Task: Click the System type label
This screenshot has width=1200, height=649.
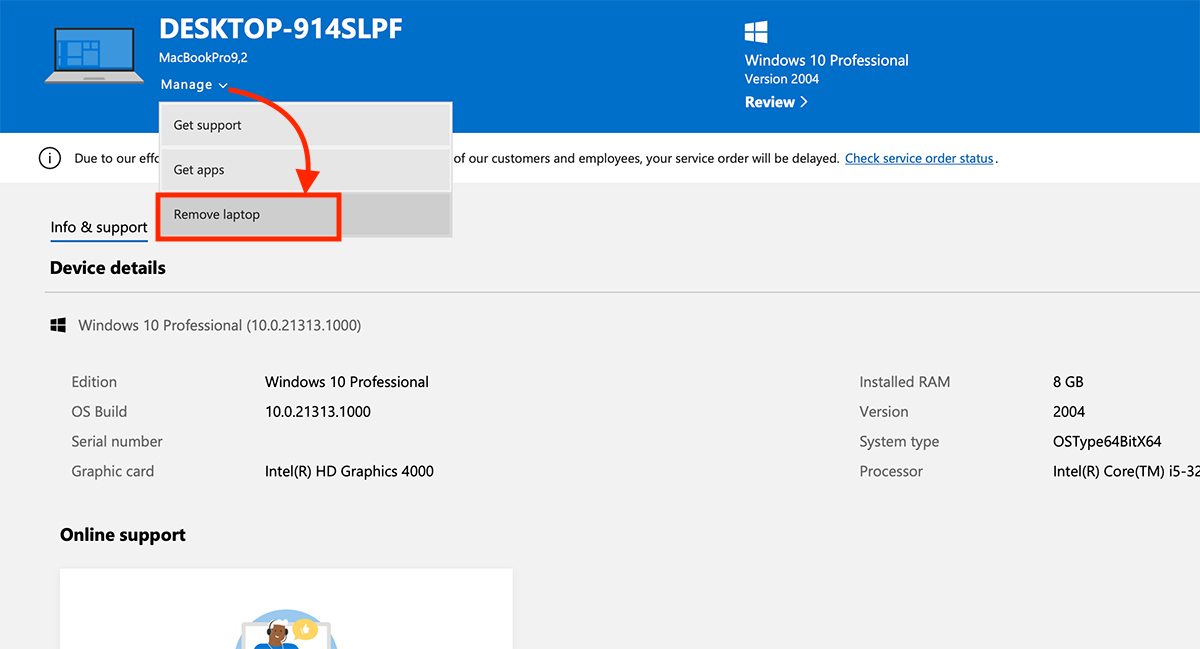Action: (899, 442)
